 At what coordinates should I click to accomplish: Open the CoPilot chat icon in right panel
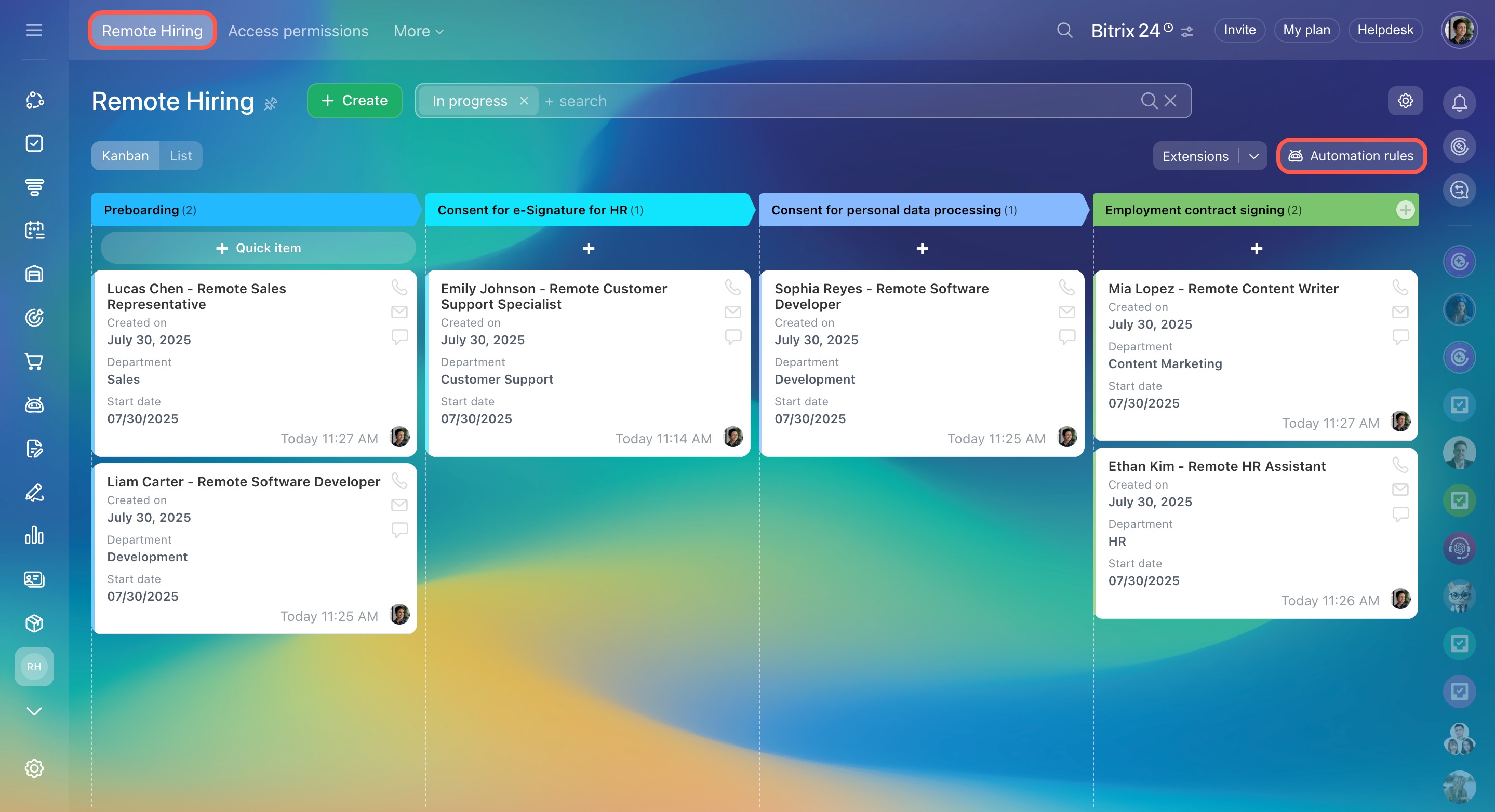(x=1459, y=146)
